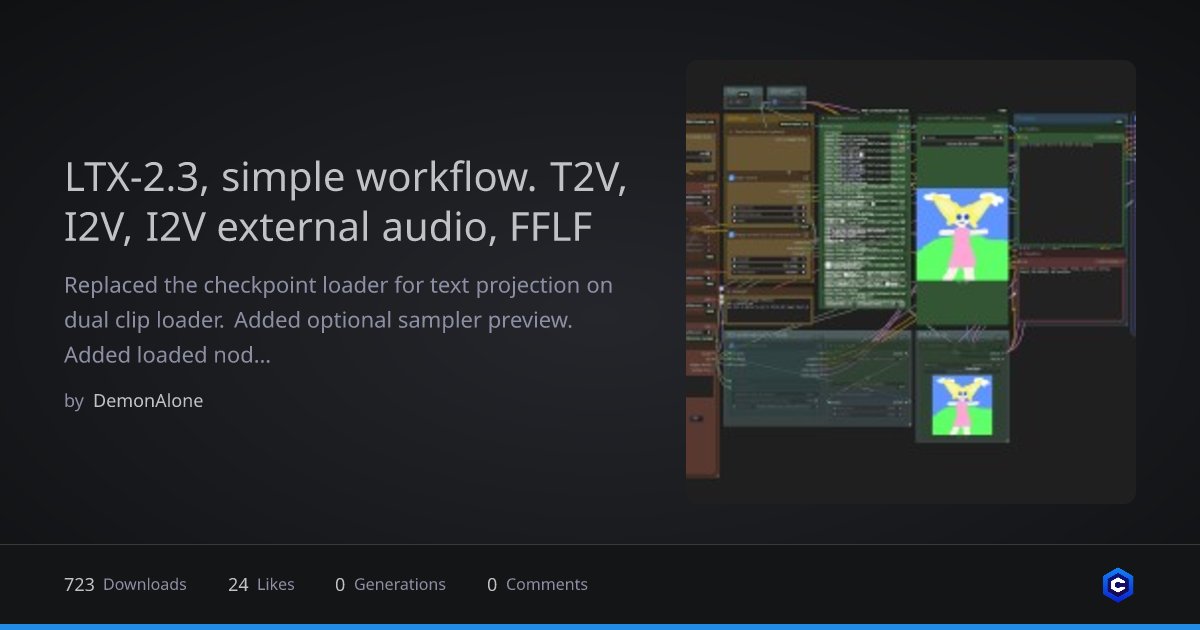Click the 0 Generations stat
Screen dimensions: 1200x630
coord(390,585)
